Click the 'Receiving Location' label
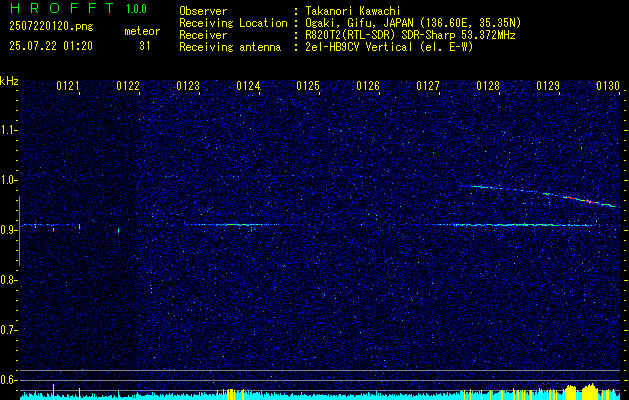Image resolution: width=629 pixels, height=400 pixels. pyautogui.click(x=233, y=23)
